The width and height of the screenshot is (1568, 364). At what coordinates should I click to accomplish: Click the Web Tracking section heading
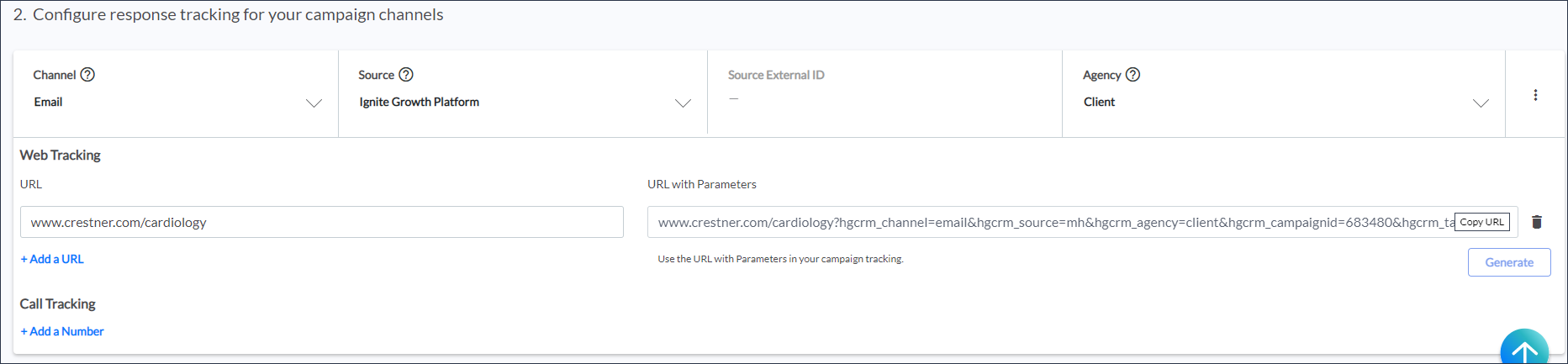click(60, 155)
